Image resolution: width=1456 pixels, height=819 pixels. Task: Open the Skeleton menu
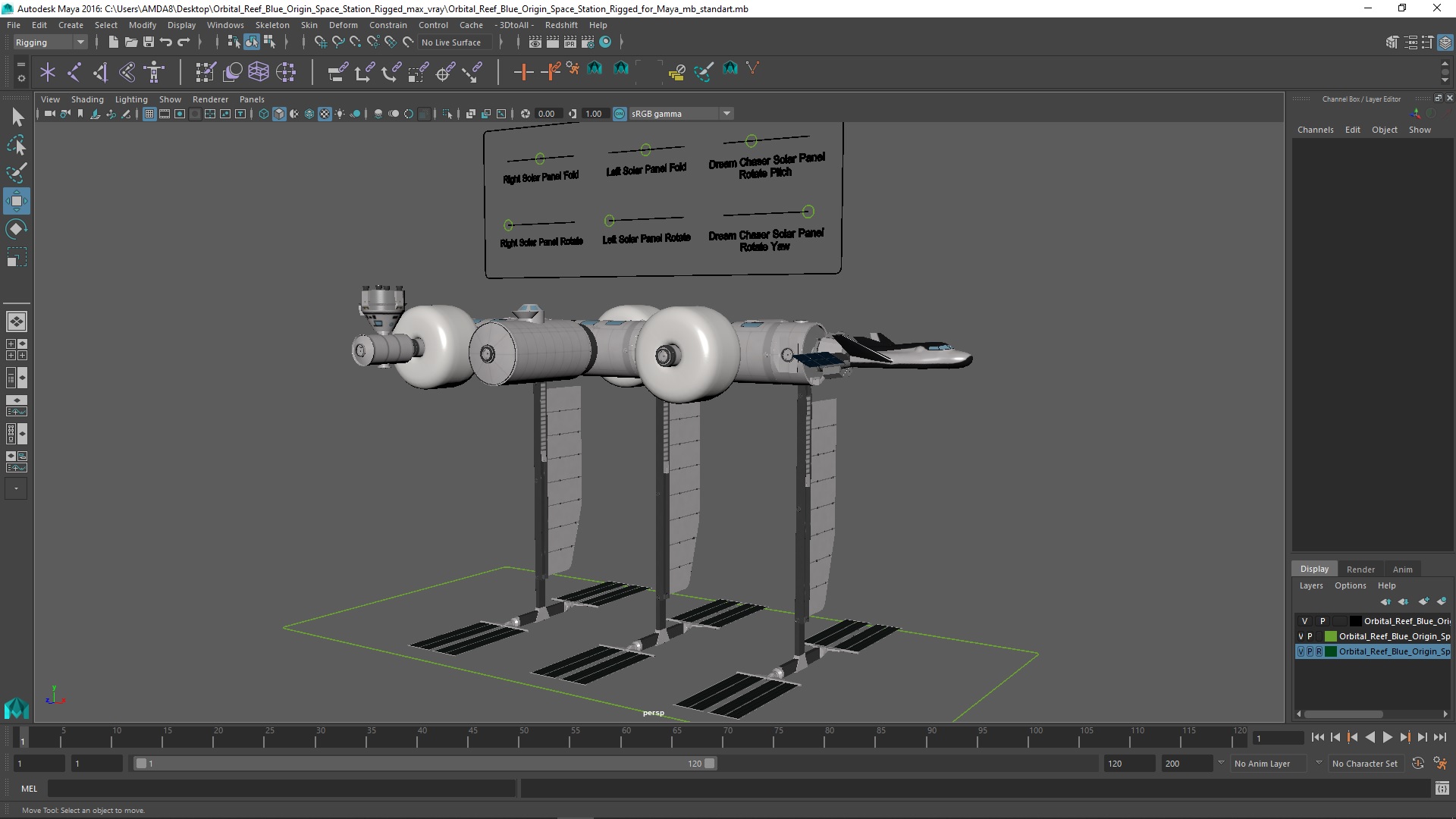click(271, 25)
